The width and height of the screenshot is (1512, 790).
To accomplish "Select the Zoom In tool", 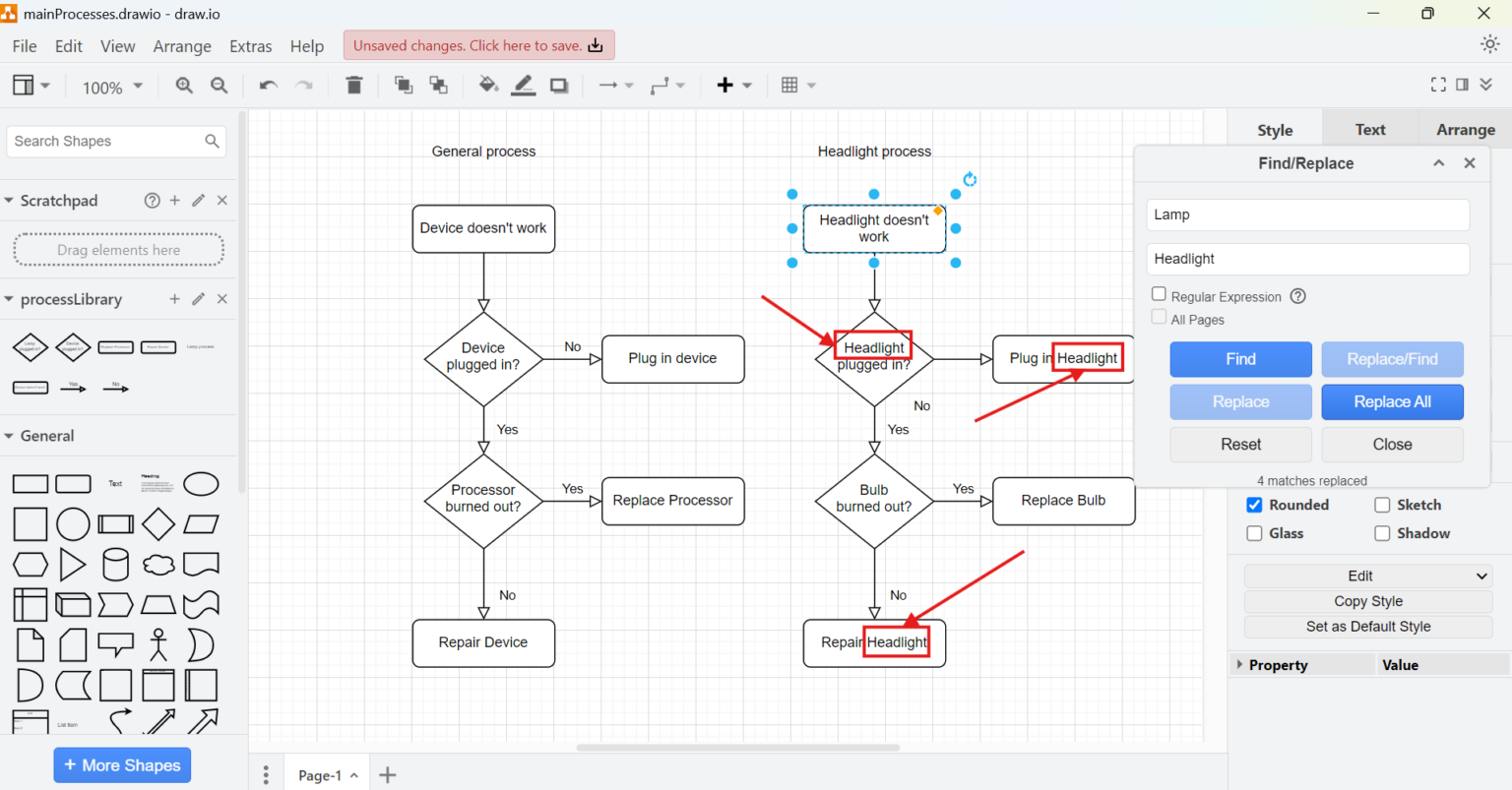I will (184, 86).
